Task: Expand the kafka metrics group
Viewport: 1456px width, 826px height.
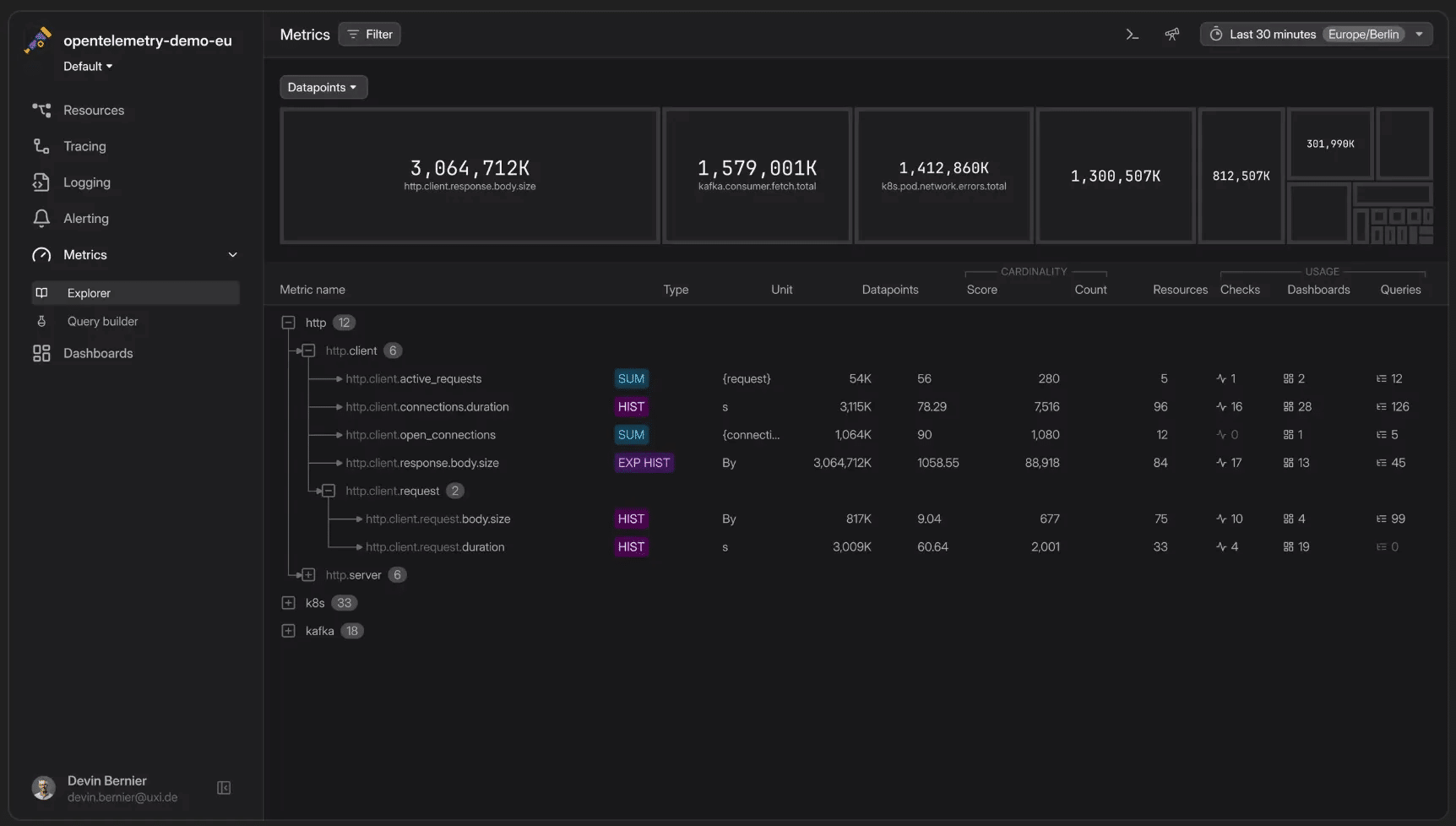Action: 289,630
